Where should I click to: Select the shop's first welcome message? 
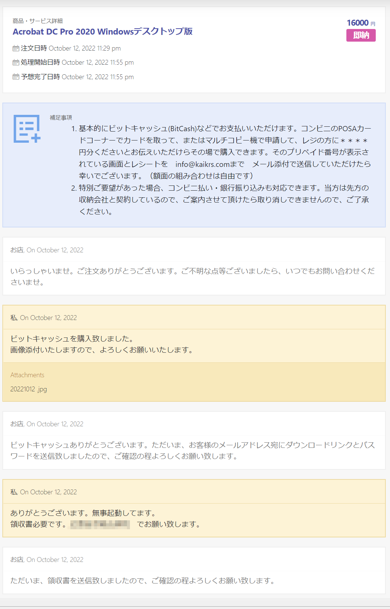click(x=193, y=277)
